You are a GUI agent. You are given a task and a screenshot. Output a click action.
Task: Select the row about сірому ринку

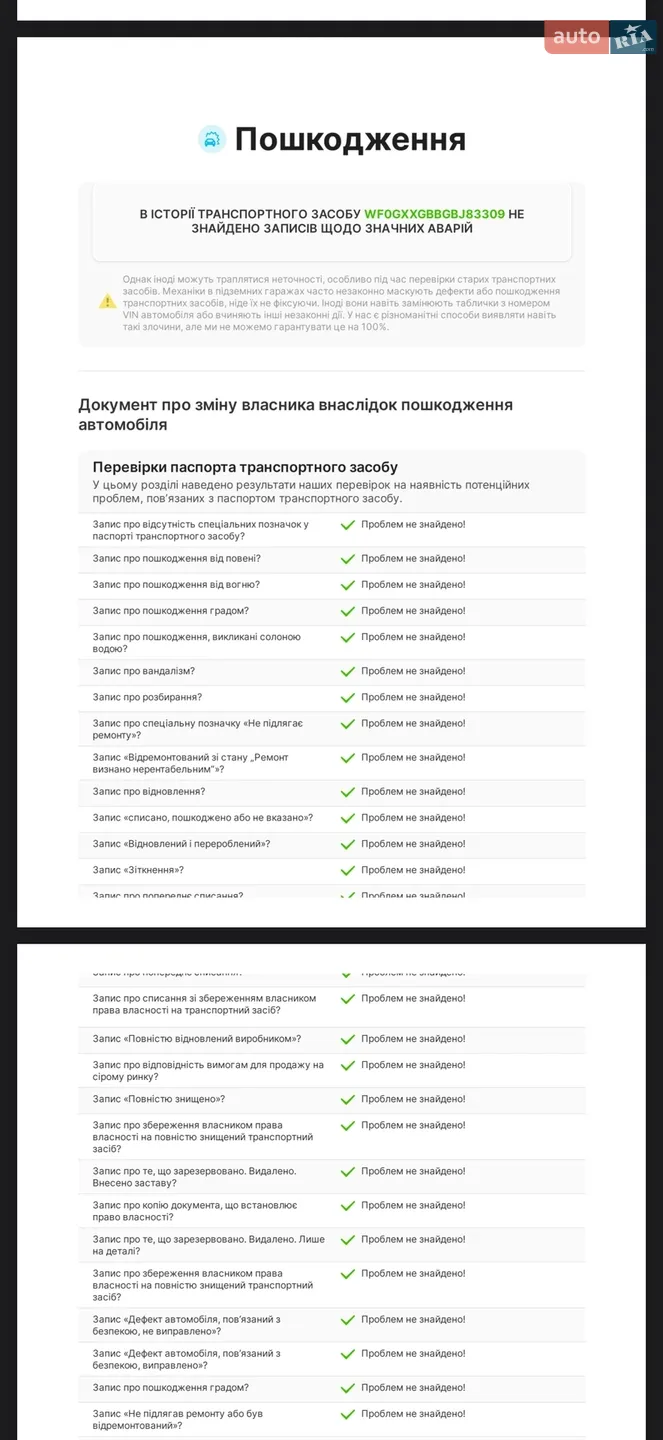pyautogui.click(x=332, y=1070)
